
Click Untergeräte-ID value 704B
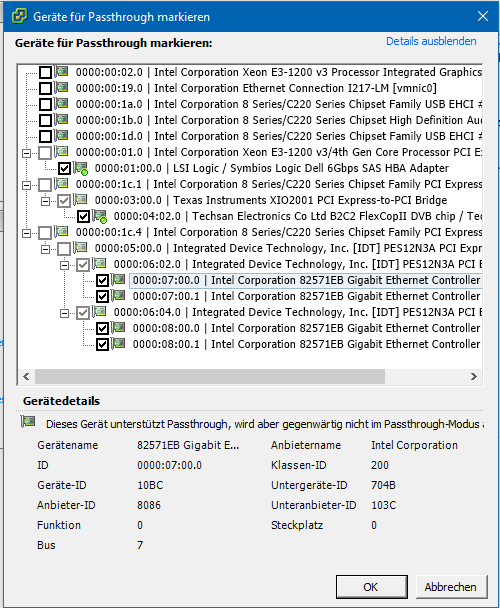click(x=383, y=485)
